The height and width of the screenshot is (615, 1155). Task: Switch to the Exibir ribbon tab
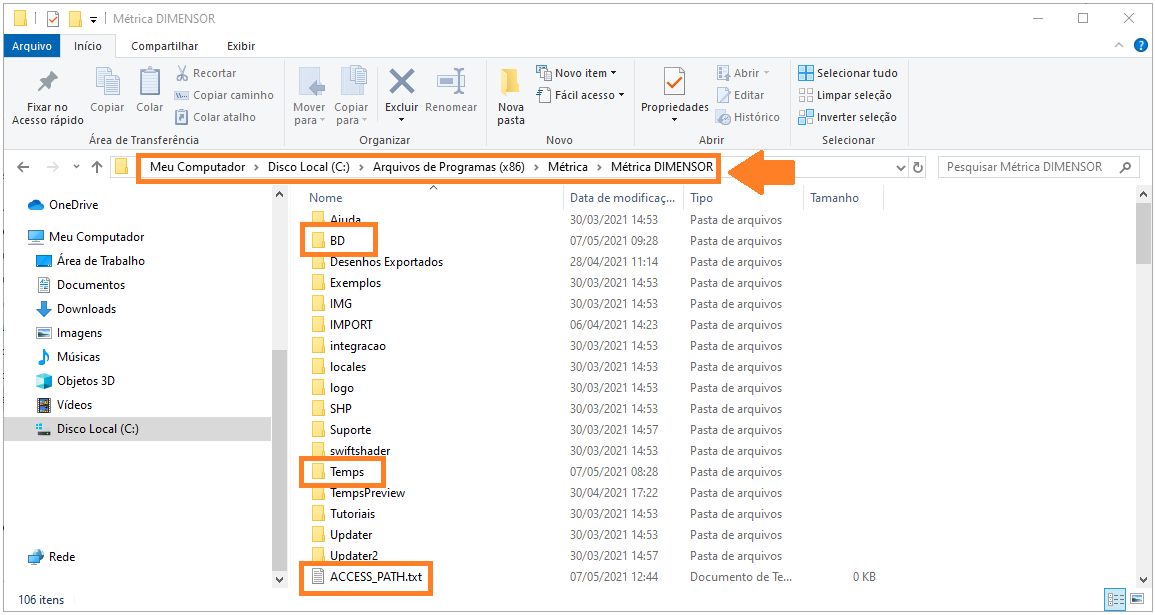[x=241, y=46]
